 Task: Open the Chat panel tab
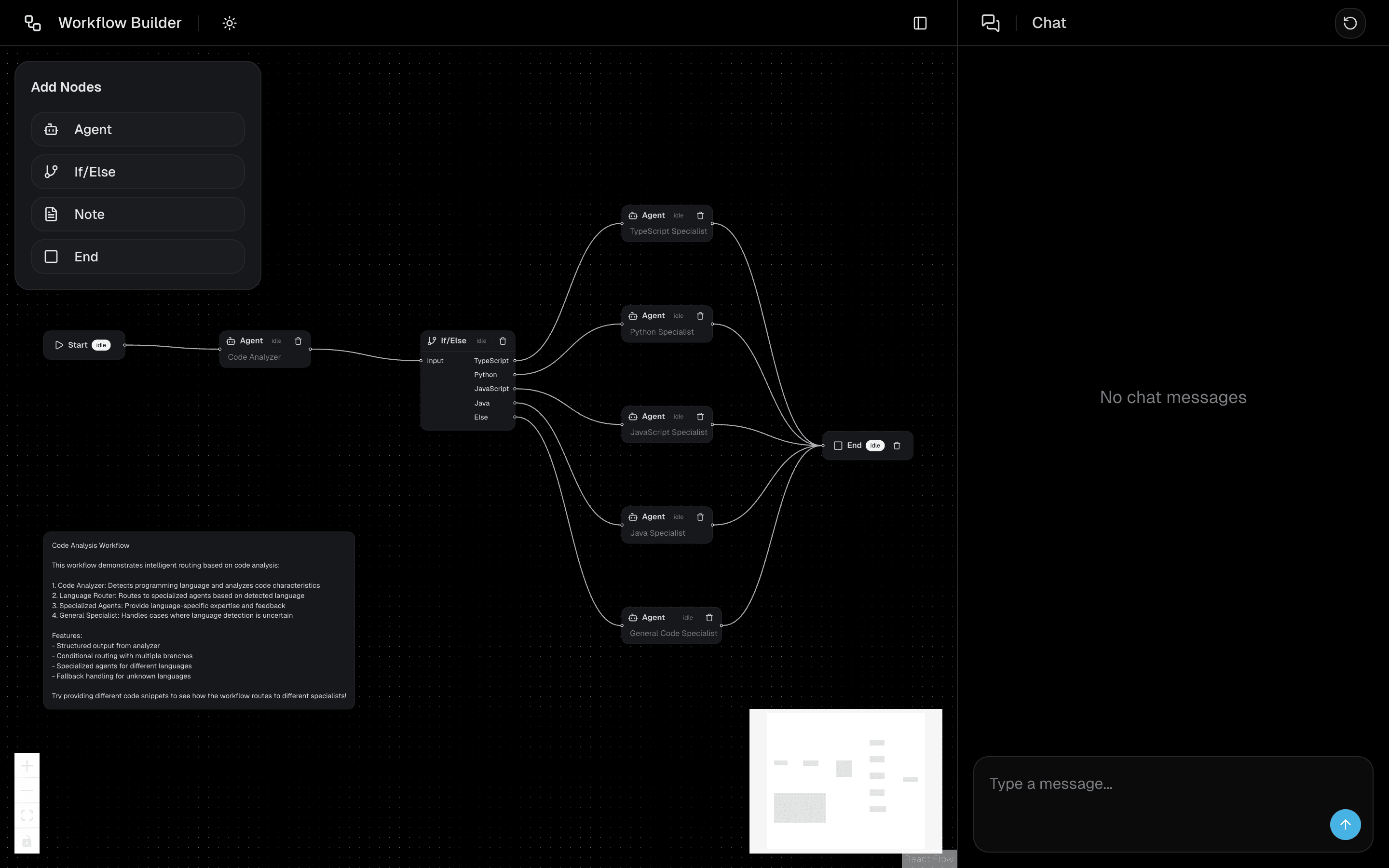1048,23
